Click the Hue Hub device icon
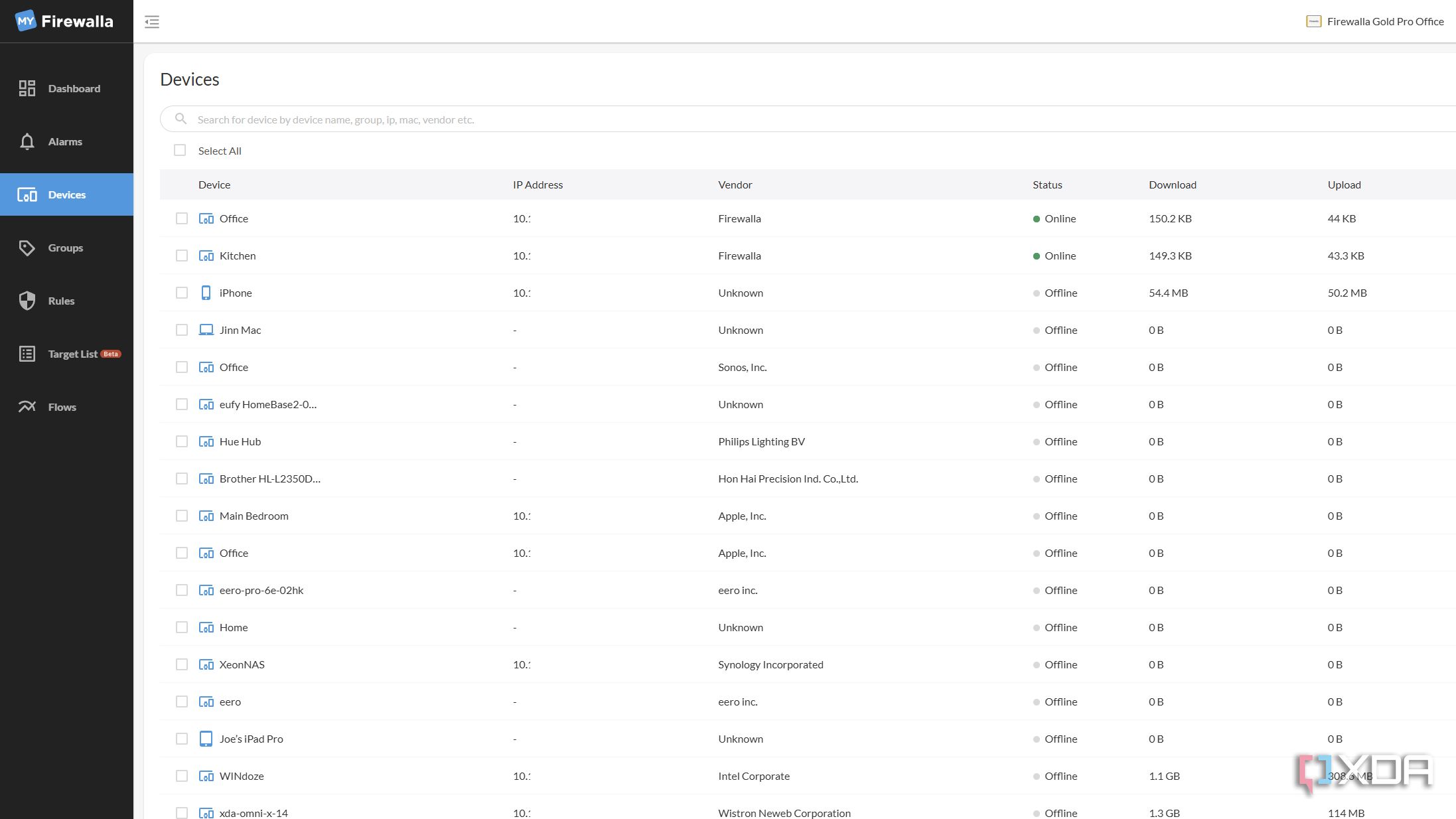 206,441
